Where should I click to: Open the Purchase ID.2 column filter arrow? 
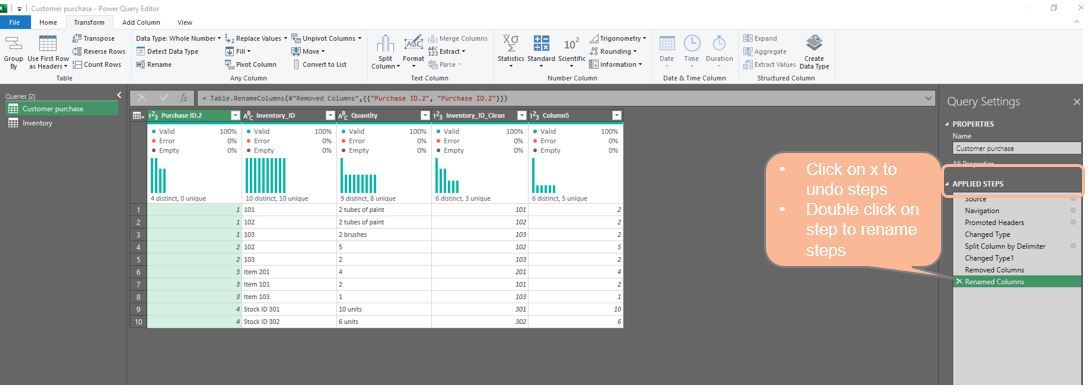[235, 115]
